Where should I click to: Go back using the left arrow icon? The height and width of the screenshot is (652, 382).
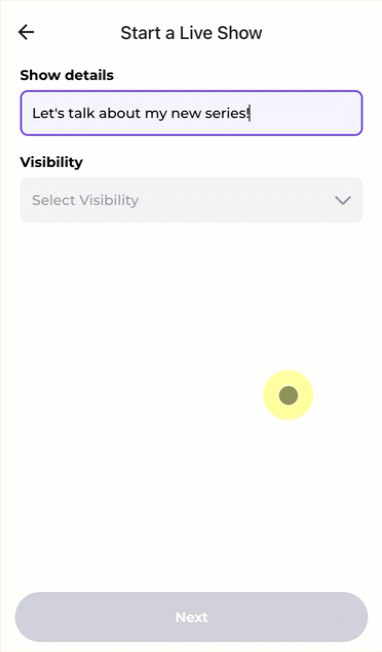tap(26, 32)
